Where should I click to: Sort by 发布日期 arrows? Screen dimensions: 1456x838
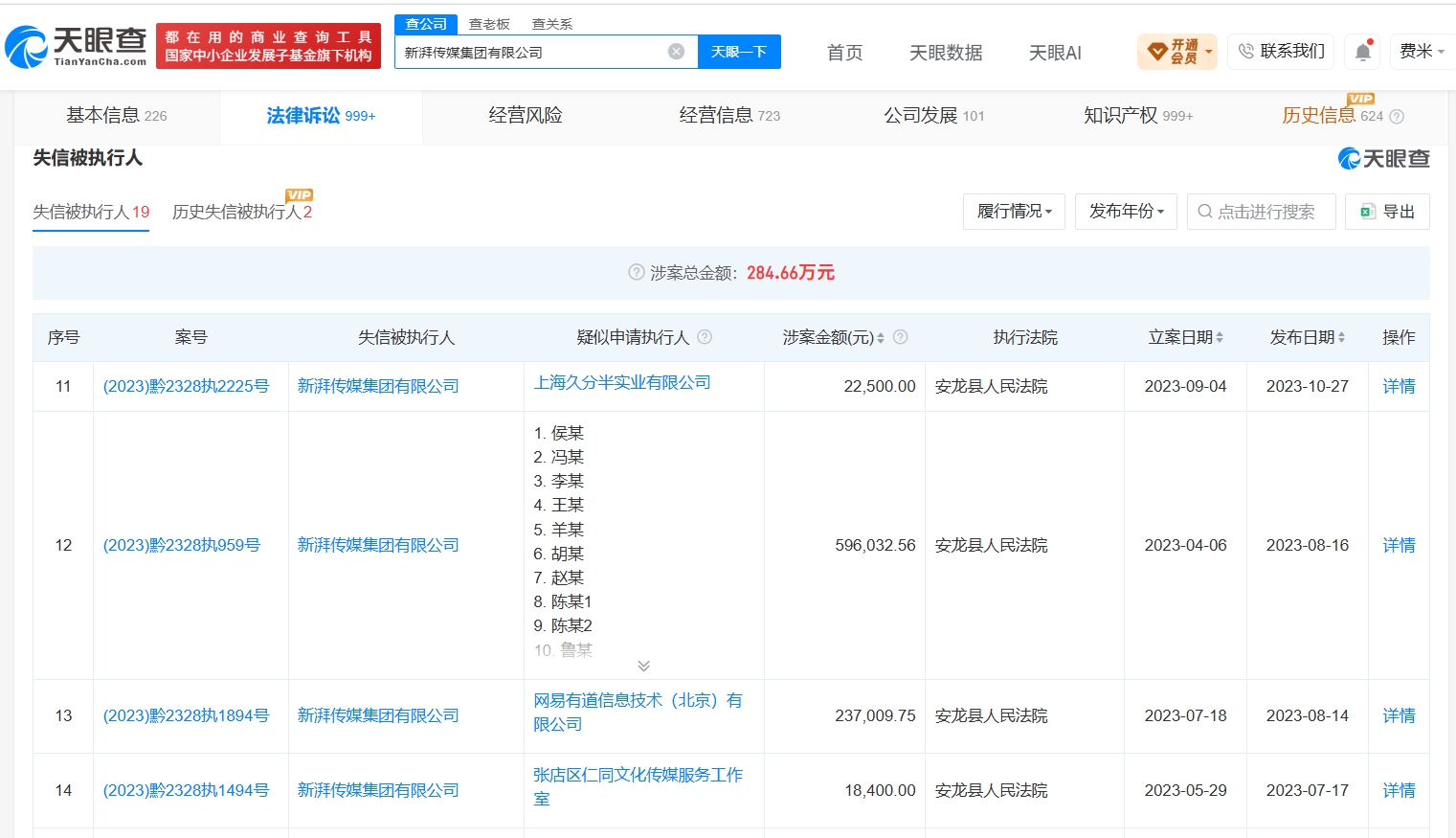pyautogui.click(x=1341, y=338)
